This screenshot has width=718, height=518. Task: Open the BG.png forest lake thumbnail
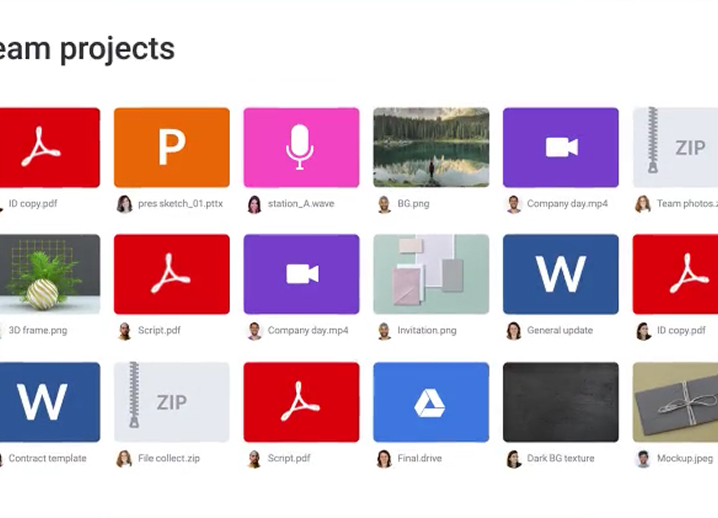[x=431, y=147]
